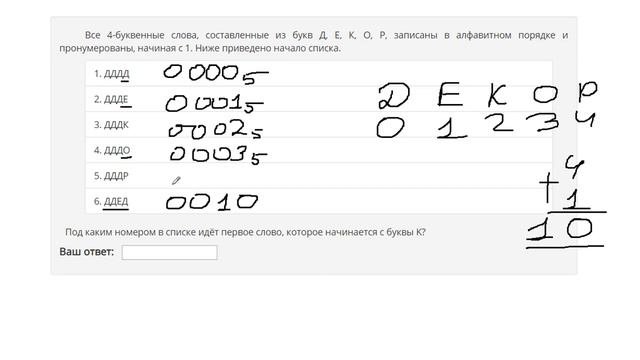
Task: Select the list row "3. ДДДК"
Action: tap(319, 124)
